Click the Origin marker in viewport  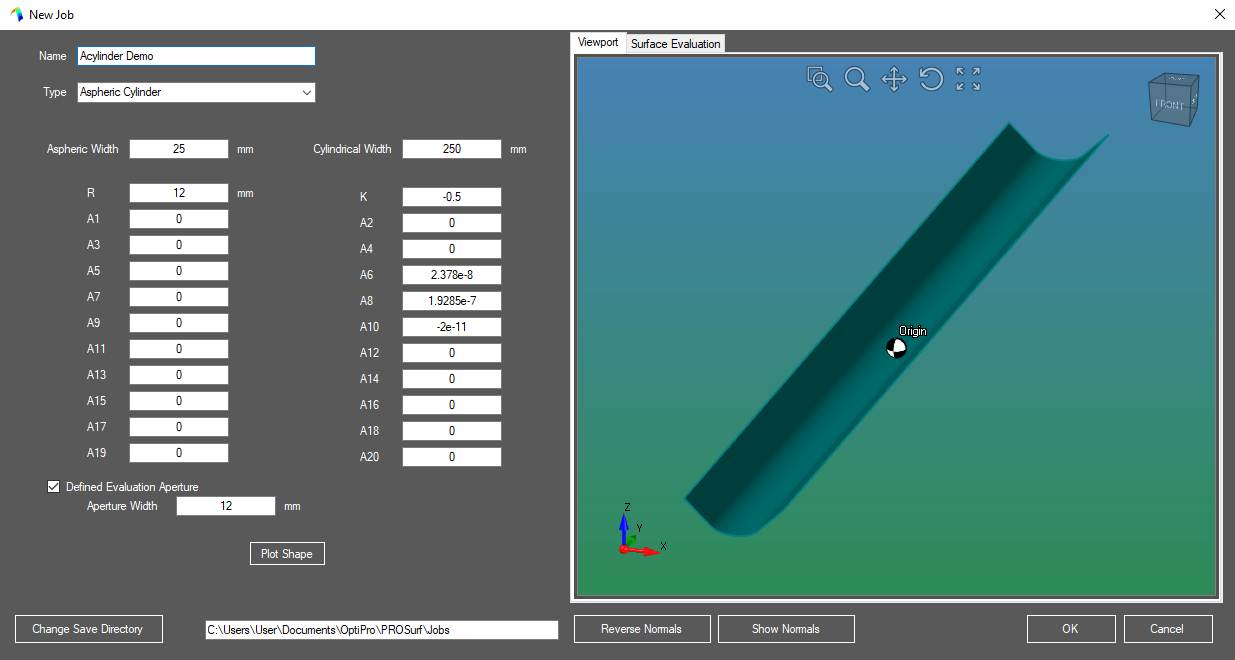click(x=896, y=347)
